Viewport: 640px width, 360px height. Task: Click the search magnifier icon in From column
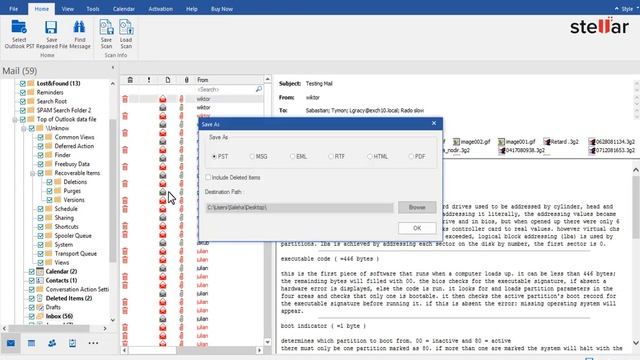(259, 89)
